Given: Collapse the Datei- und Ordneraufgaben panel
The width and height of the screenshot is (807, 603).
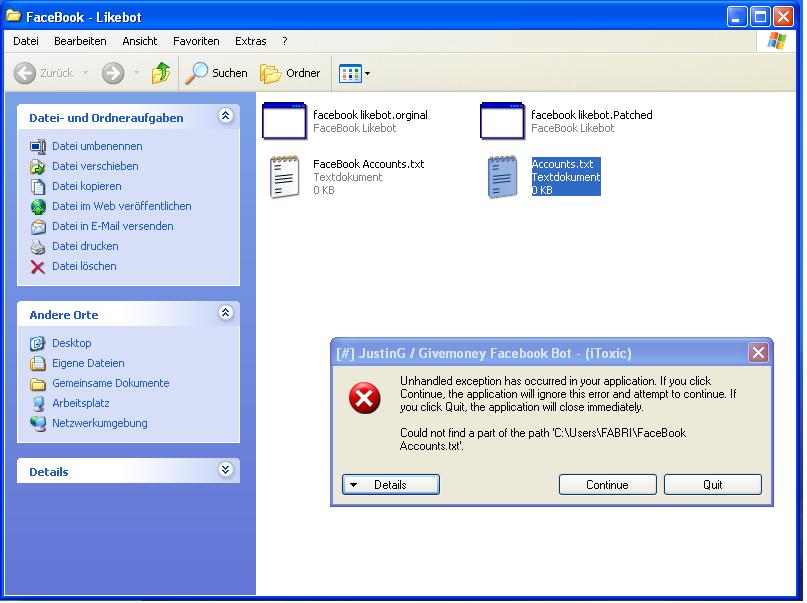Looking at the screenshot, I should coord(225,117).
